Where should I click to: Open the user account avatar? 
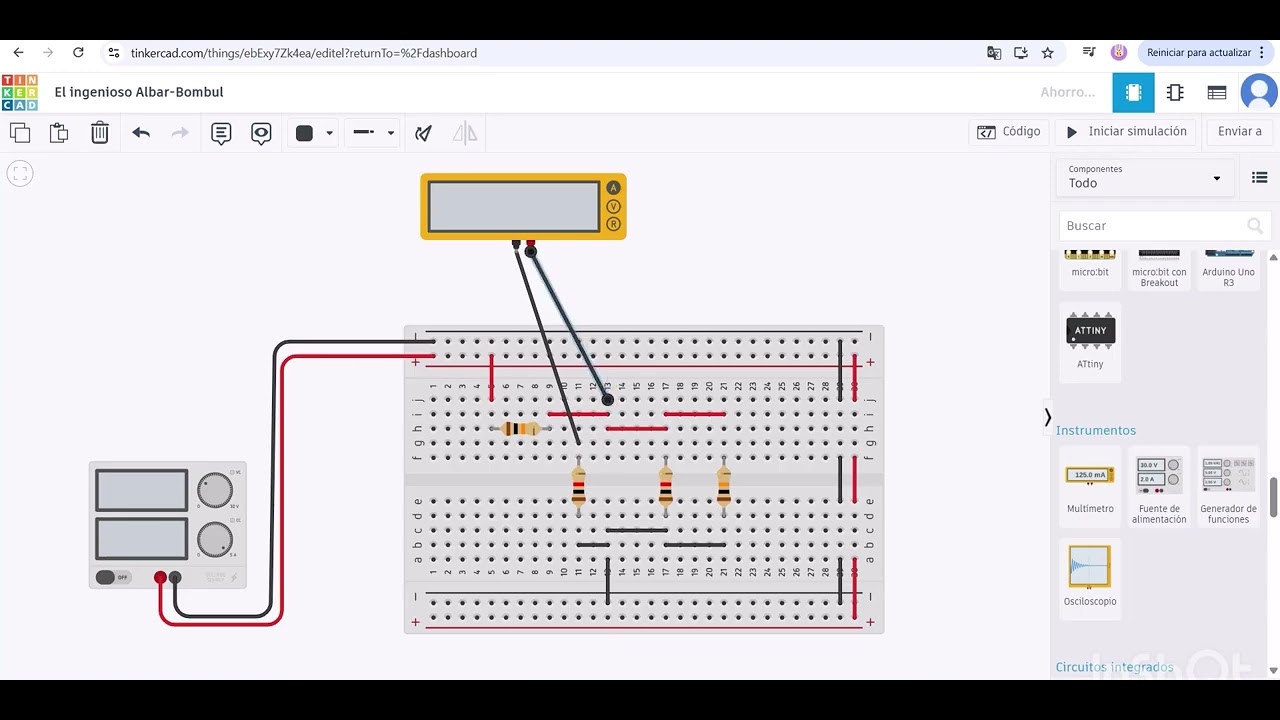pos(1259,92)
